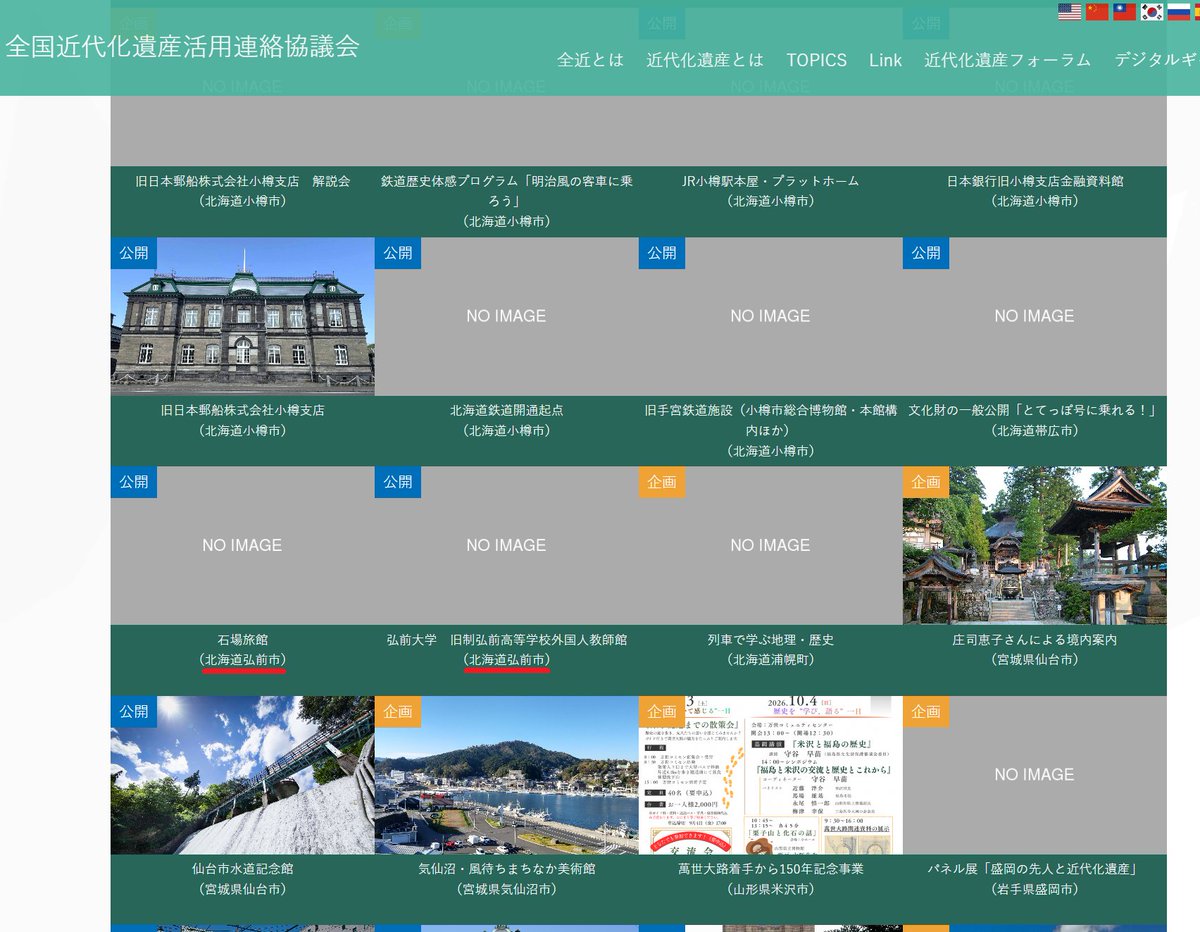
Task: Open the JR小樽駅本屋・プラットホーム title
Action: click(771, 181)
